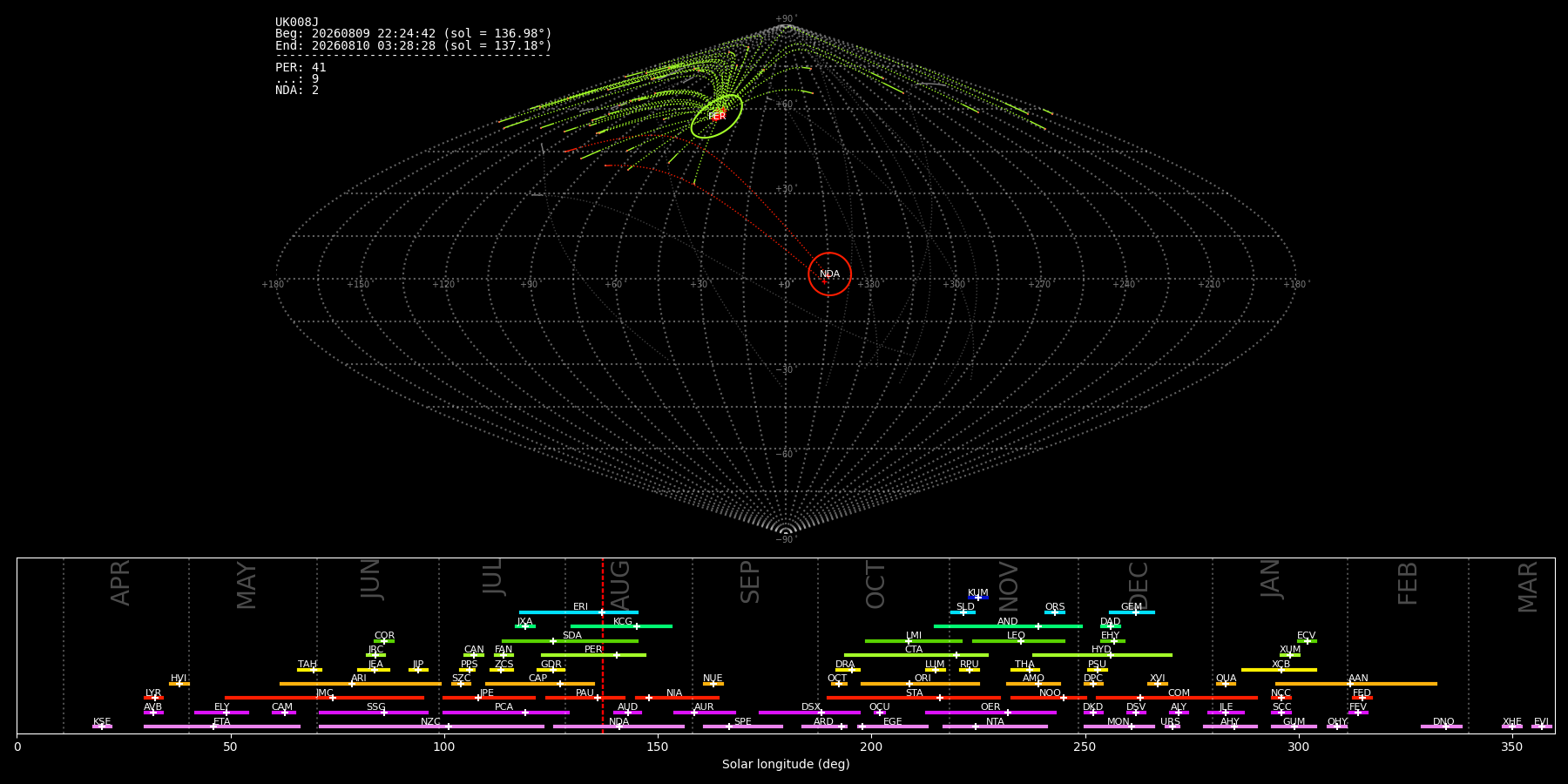This screenshot has width=1568, height=784.
Task: Click the SDA shower bar
Action: (570, 641)
